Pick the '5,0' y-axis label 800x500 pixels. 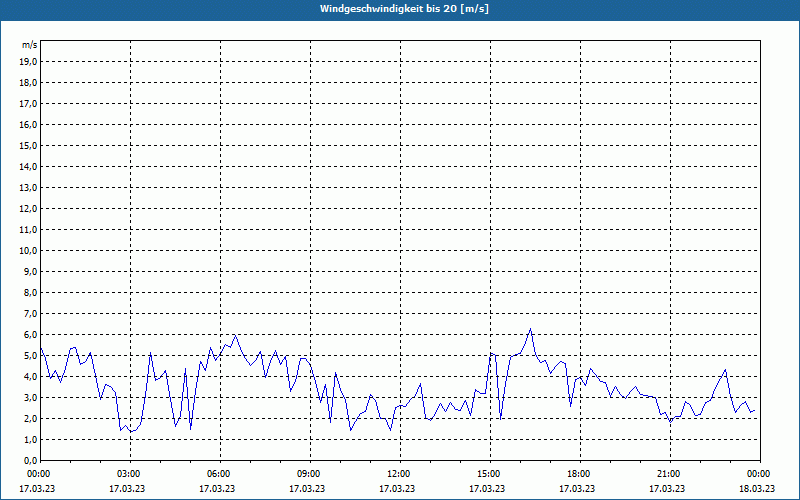coord(30,355)
